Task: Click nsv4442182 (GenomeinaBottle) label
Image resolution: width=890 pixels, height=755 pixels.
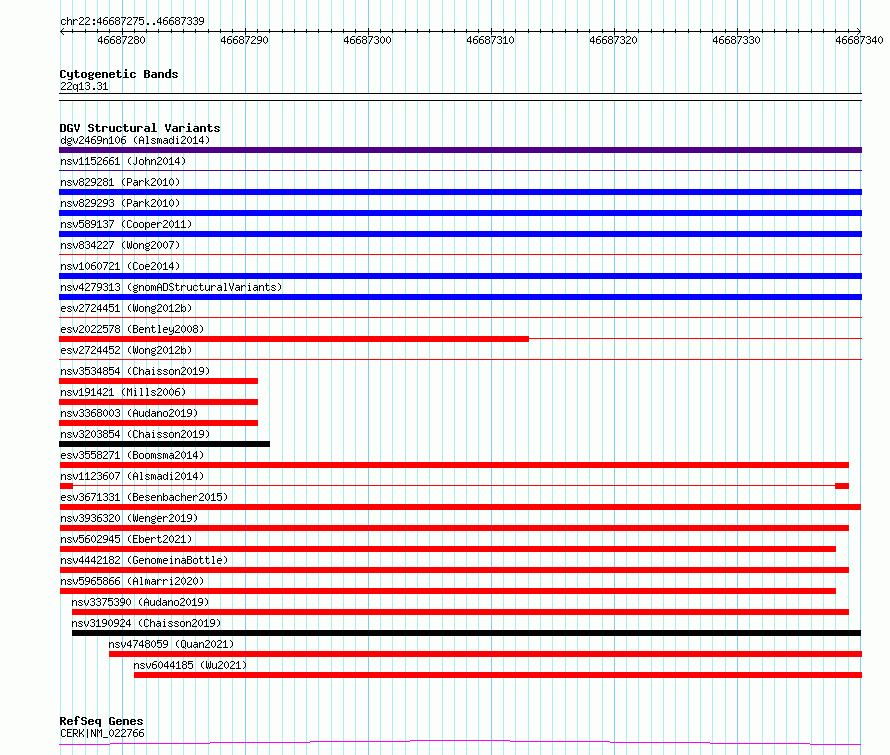Action: [x=144, y=560]
